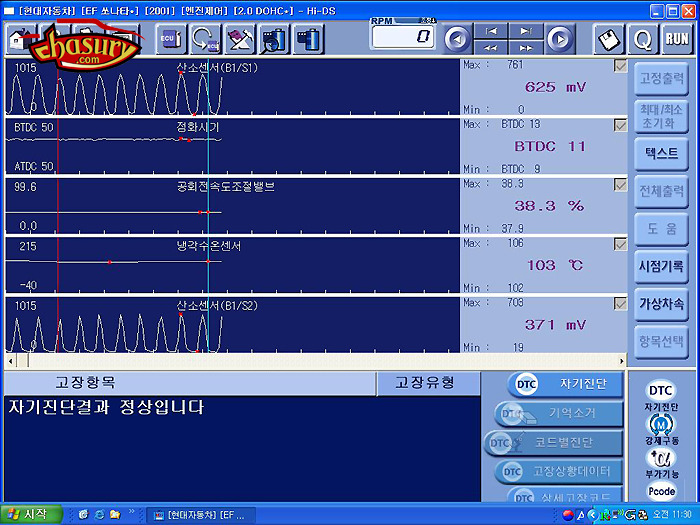The image size is (700, 525).
Task: Click the RUN icon in toolbar
Action: (677, 39)
